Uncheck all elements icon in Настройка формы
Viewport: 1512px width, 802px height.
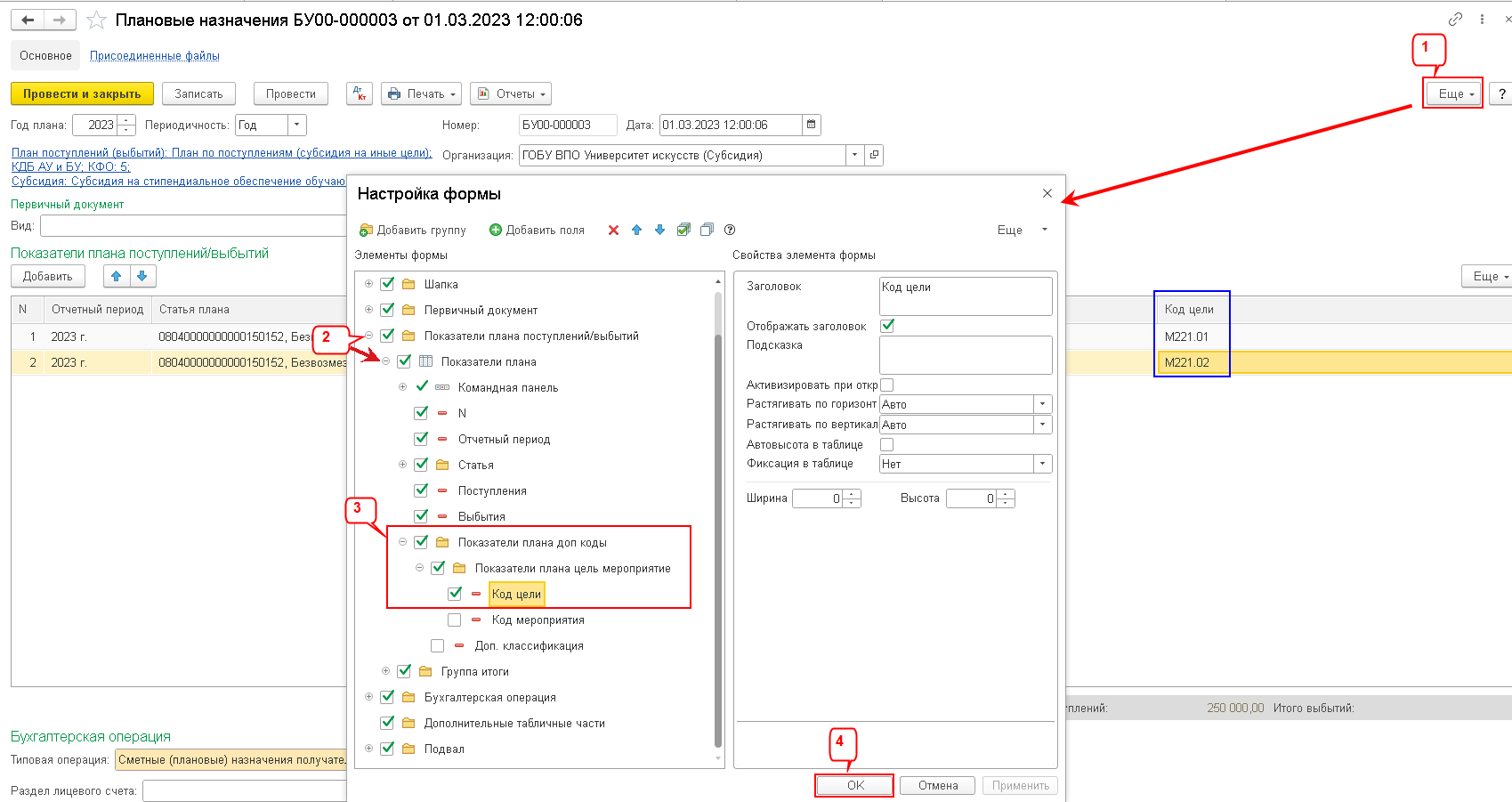click(x=707, y=230)
